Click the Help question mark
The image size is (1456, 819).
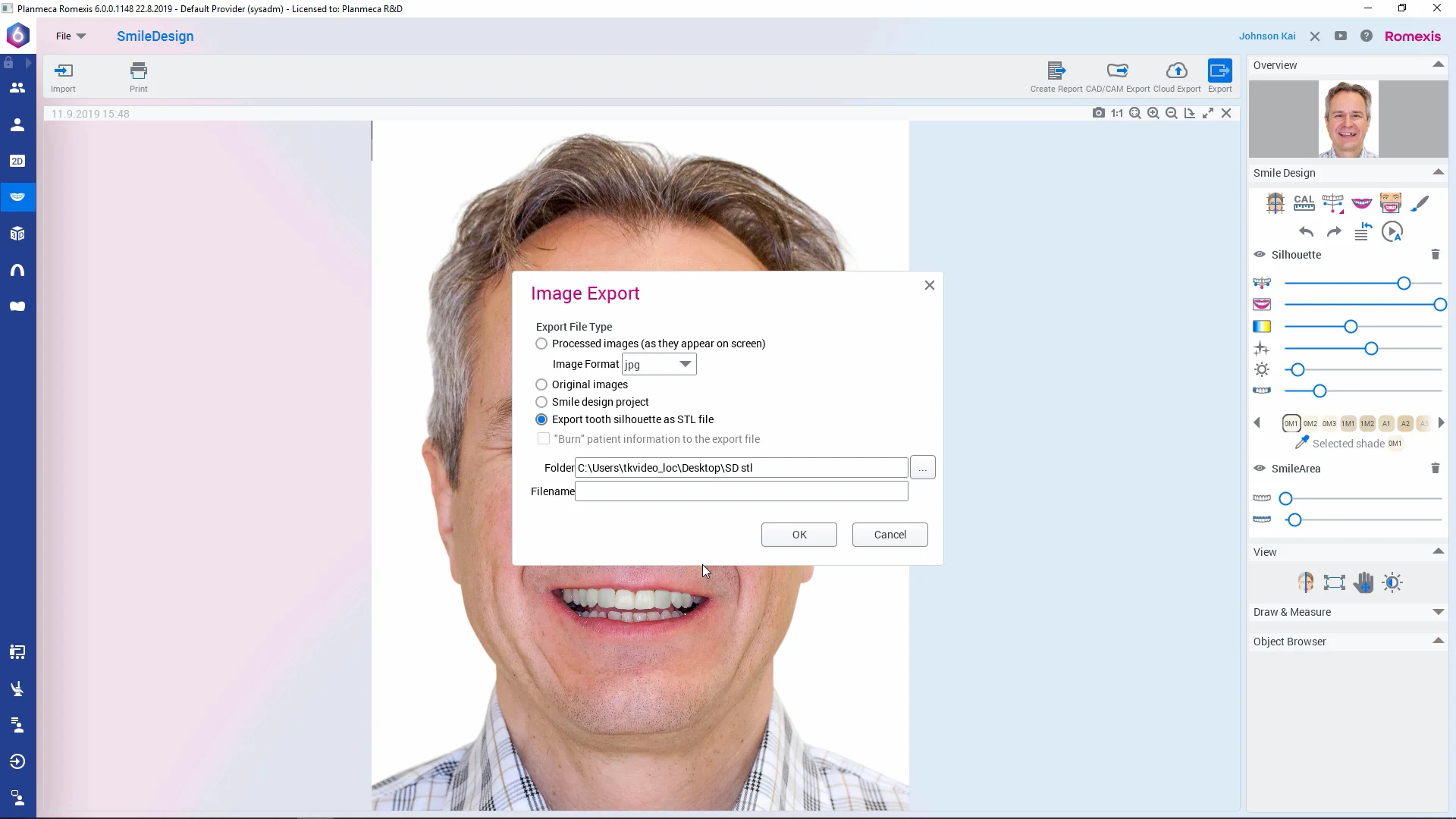pyautogui.click(x=1367, y=36)
